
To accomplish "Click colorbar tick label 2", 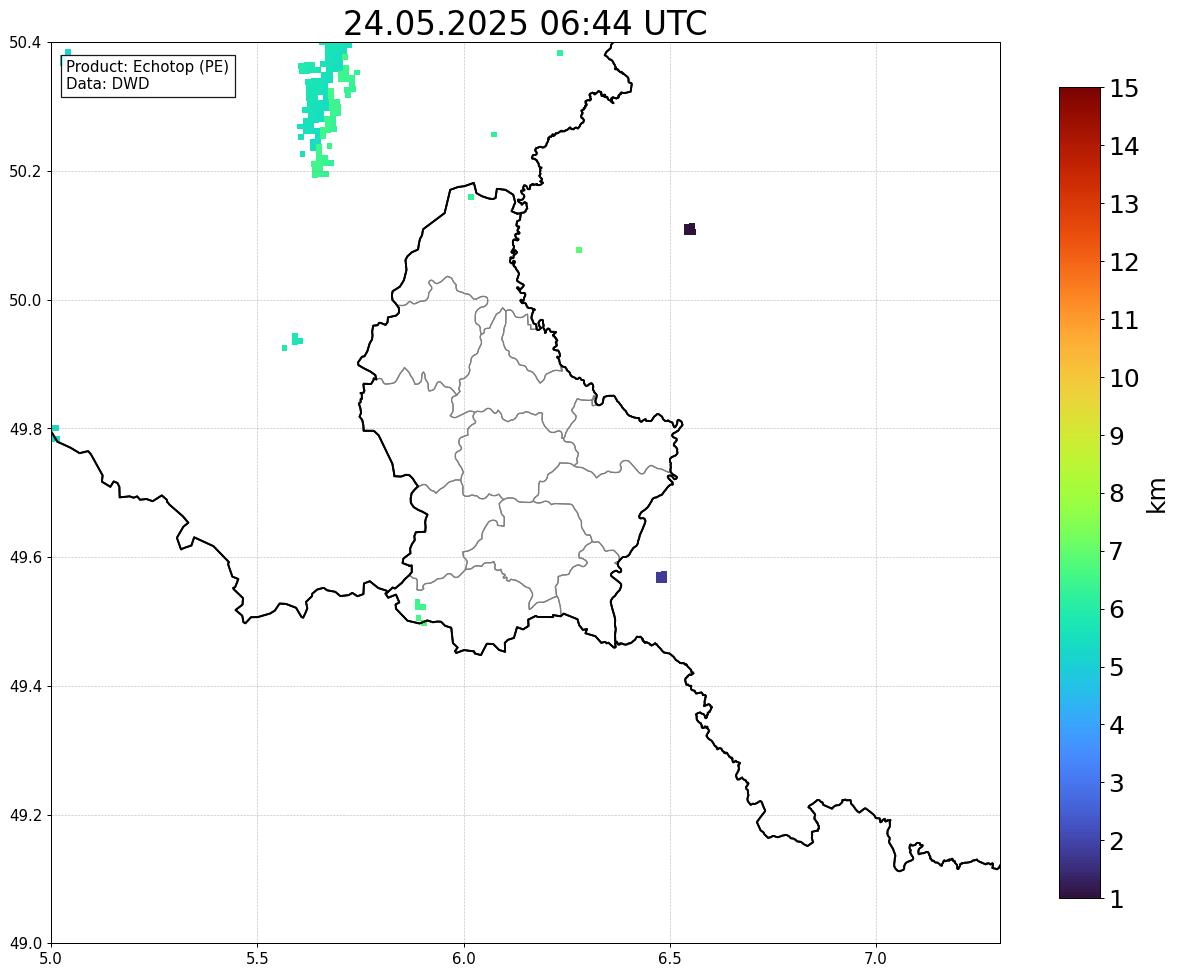I will pos(1117,841).
